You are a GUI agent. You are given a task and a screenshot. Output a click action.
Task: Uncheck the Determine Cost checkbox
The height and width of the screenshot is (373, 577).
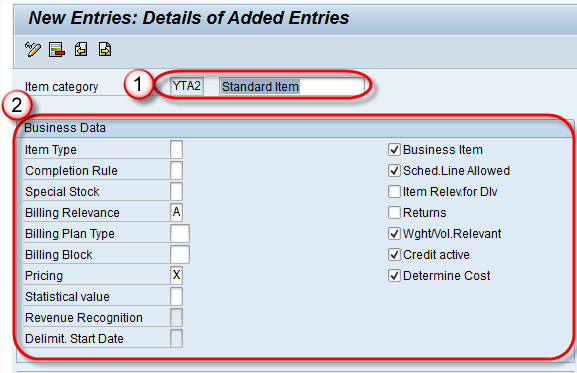[x=394, y=276]
